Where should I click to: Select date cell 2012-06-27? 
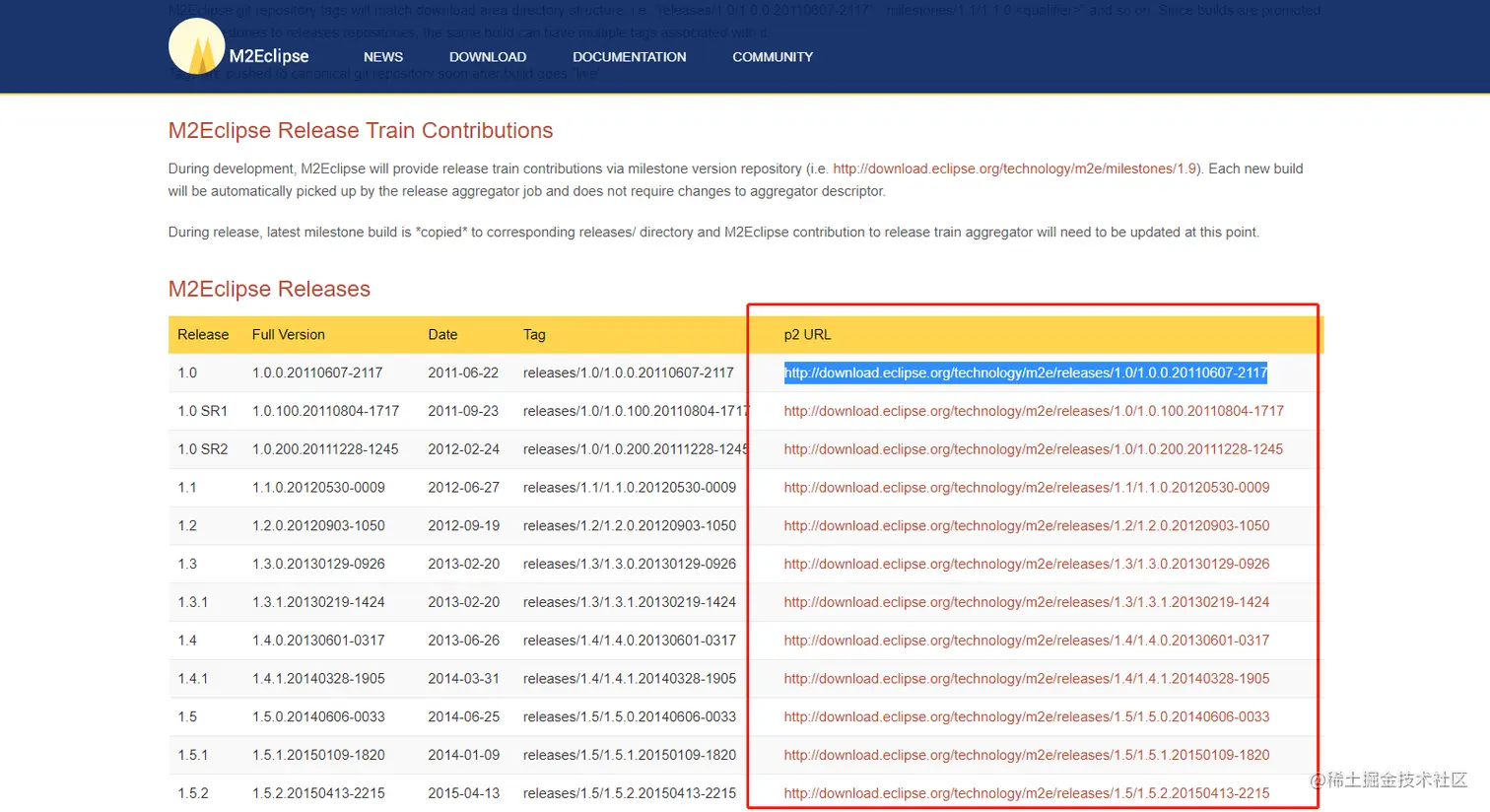[x=463, y=488]
